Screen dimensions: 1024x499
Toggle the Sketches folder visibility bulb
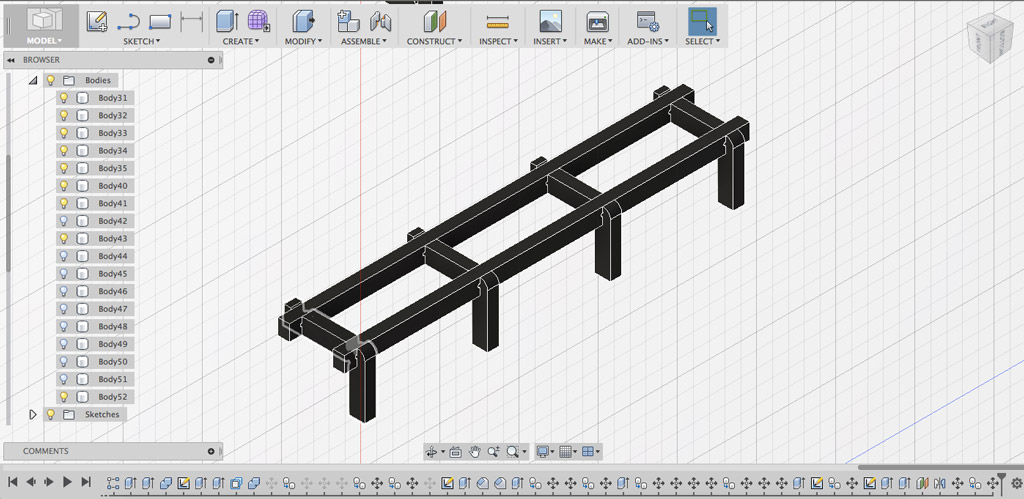pos(50,415)
